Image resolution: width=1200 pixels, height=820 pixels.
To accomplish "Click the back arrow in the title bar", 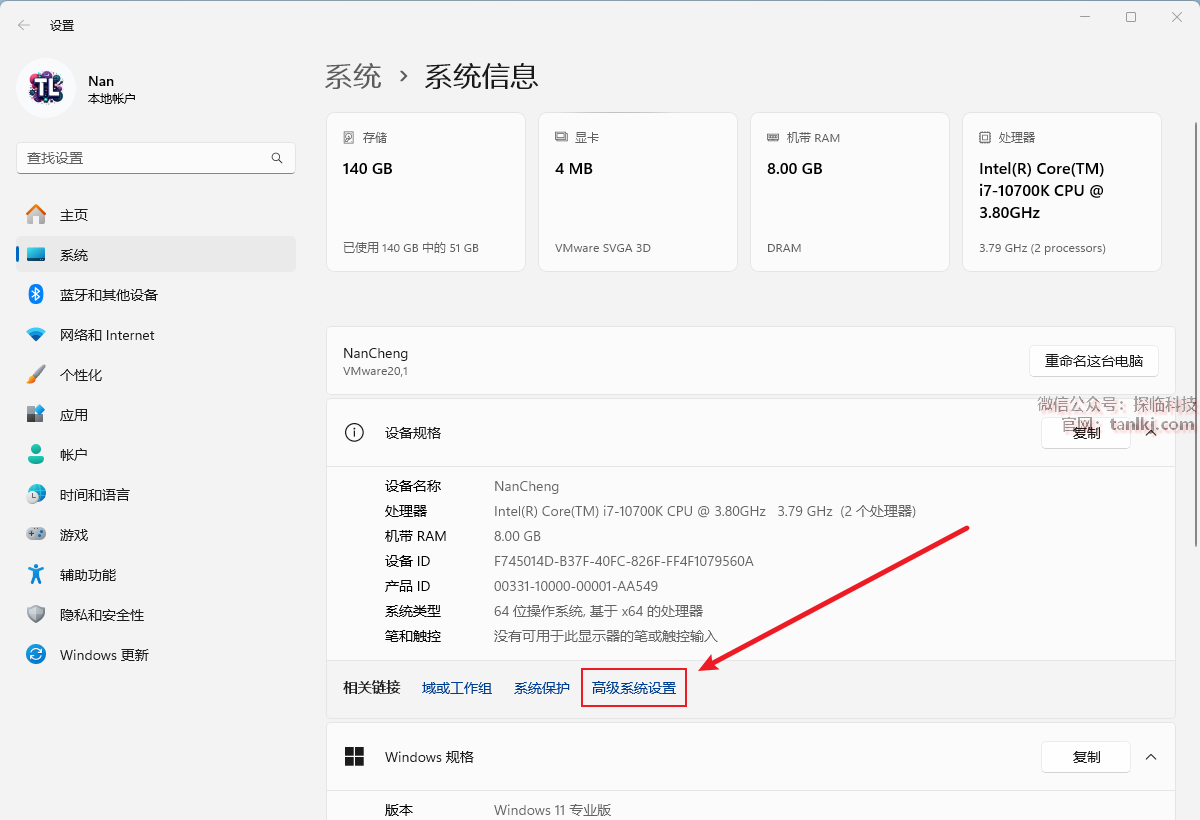I will pos(24,25).
